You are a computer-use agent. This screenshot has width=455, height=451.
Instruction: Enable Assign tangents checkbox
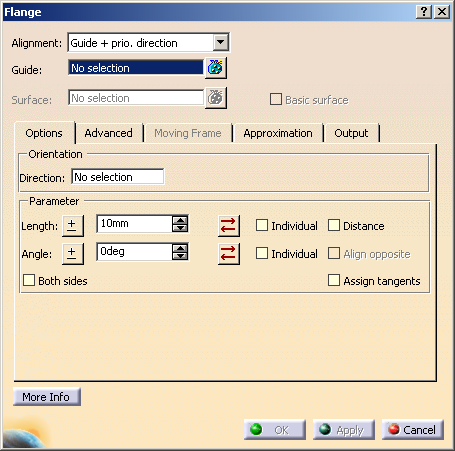[334, 280]
